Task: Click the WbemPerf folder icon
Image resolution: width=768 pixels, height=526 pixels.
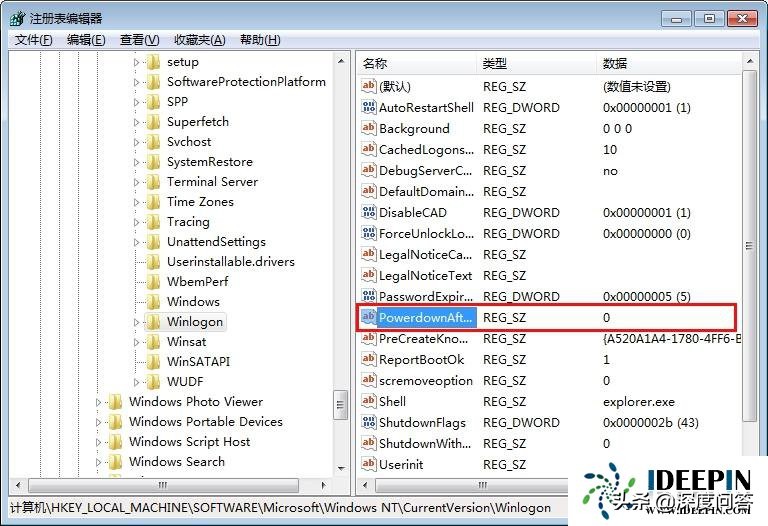Action: [x=153, y=282]
